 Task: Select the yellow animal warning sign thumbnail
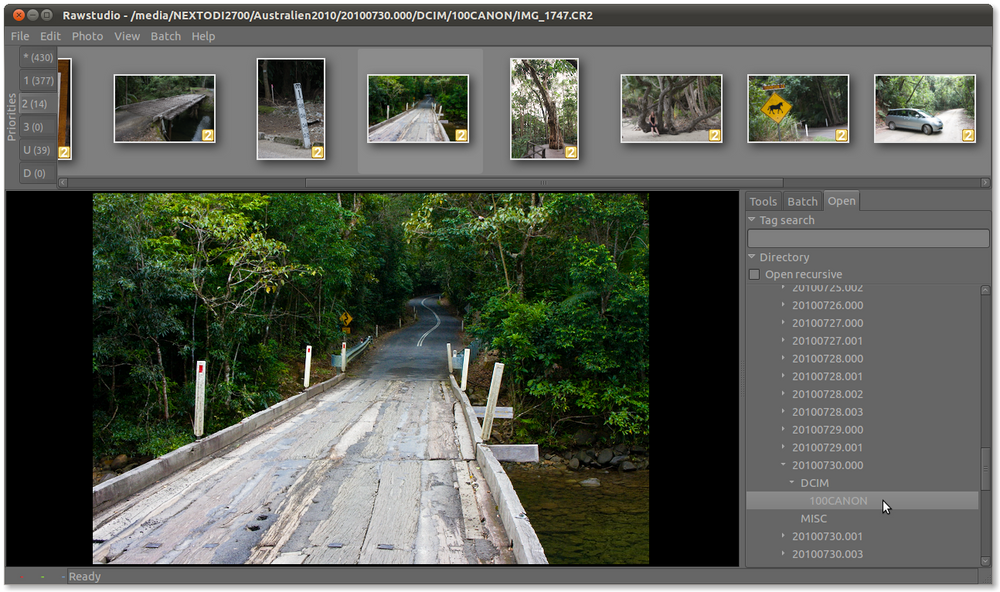pyautogui.click(x=798, y=108)
